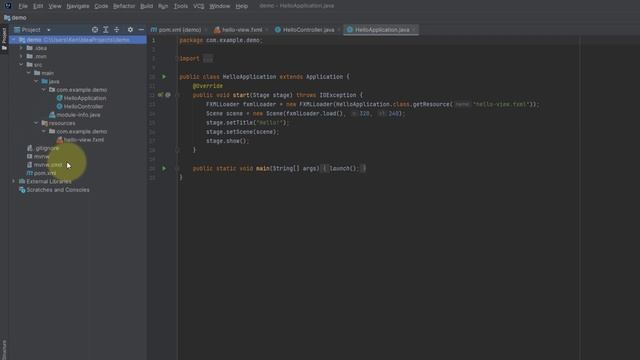Click stage.show() line in editor
Viewport: 640px width, 360px height.
[x=227, y=141]
